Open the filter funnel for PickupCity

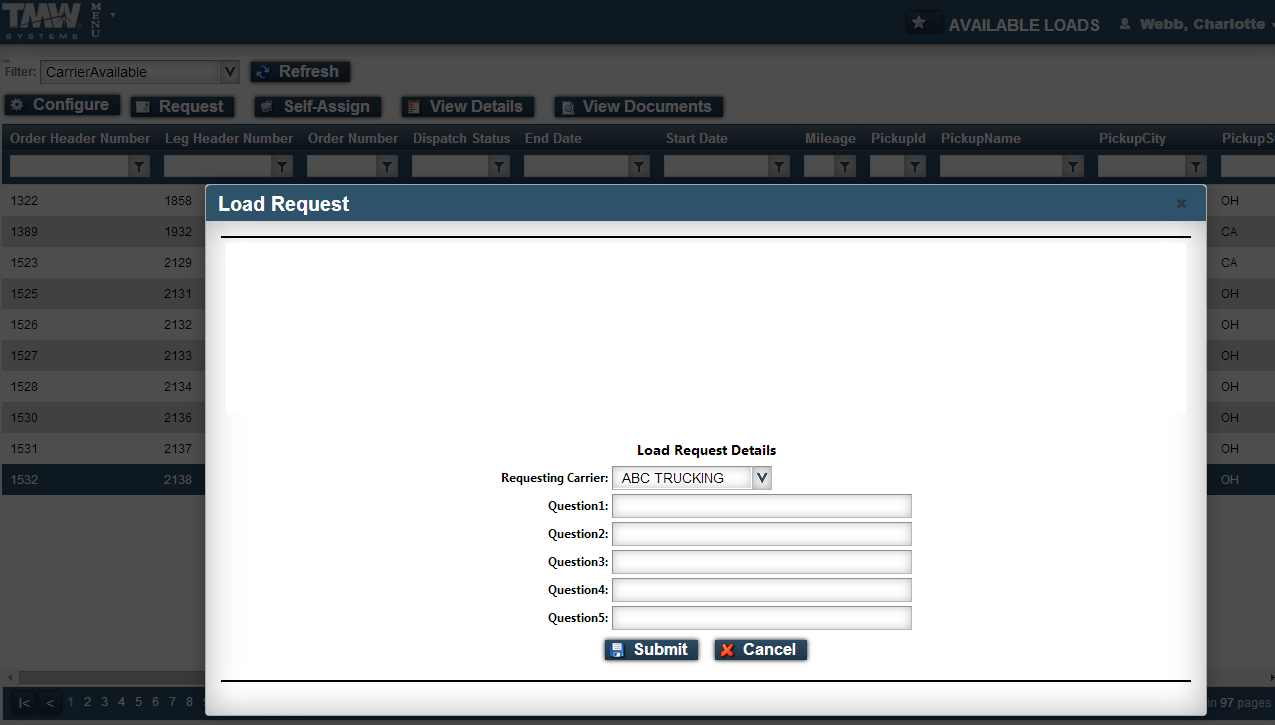point(1194,165)
